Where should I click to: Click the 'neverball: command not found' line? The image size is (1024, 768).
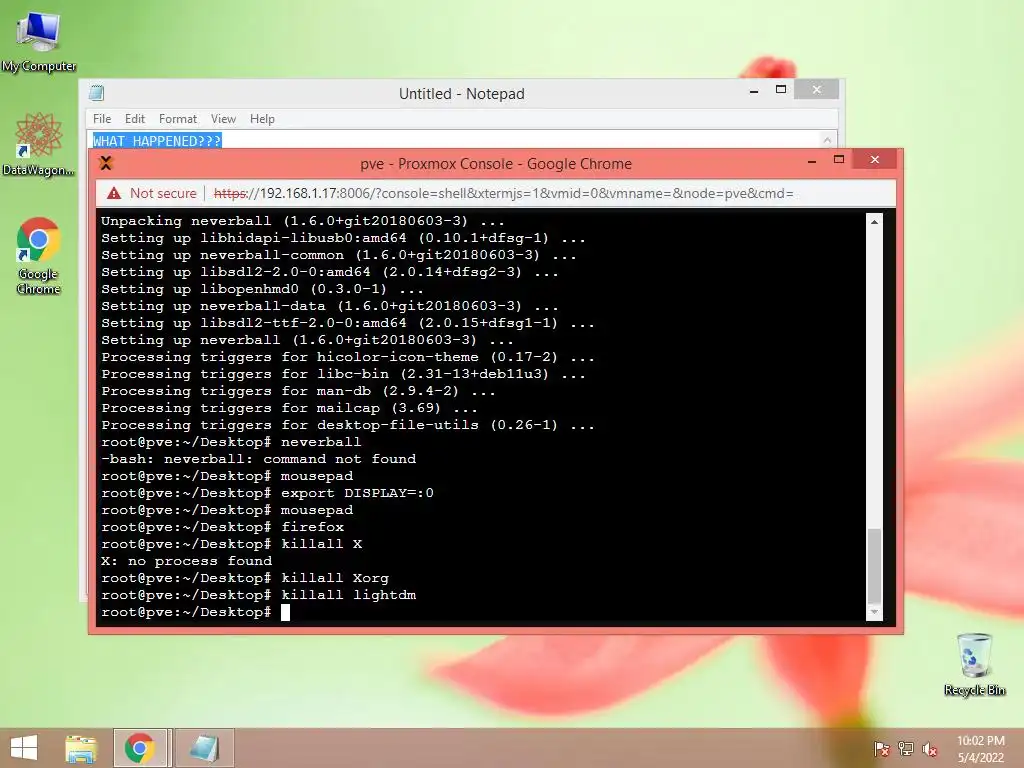point(259,459)
